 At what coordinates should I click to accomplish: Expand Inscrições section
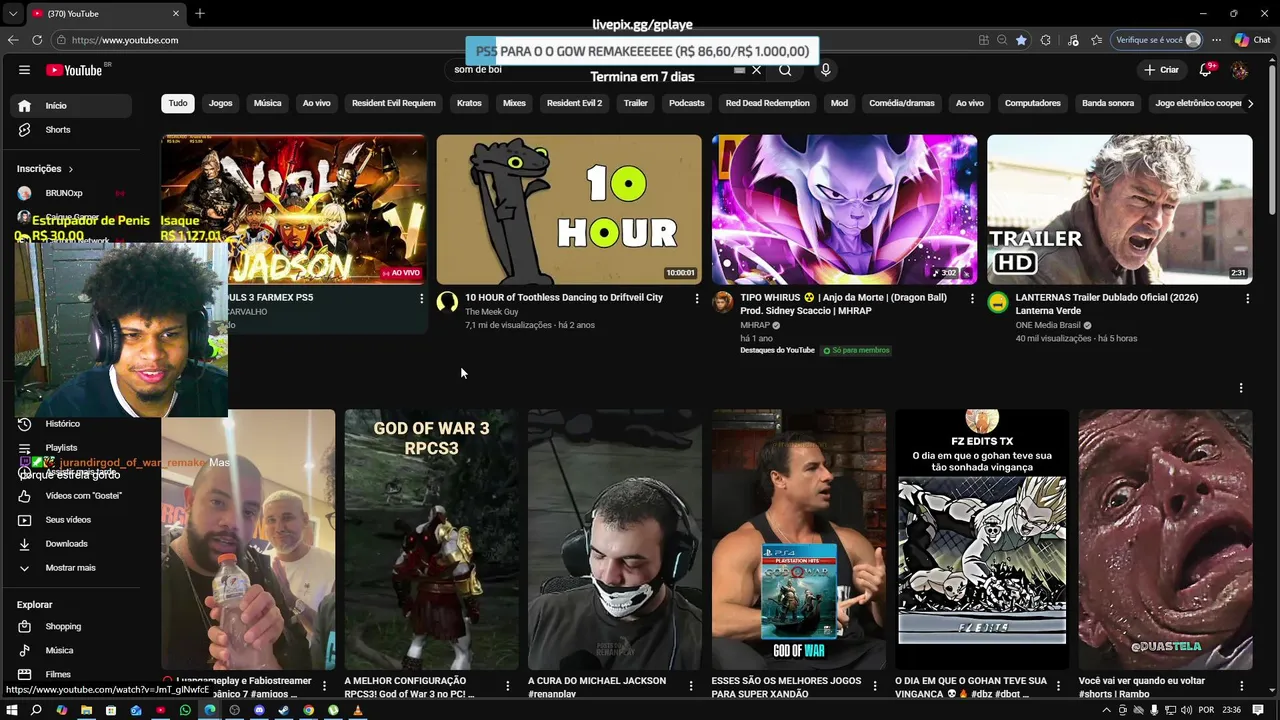[x=45, y=169]
